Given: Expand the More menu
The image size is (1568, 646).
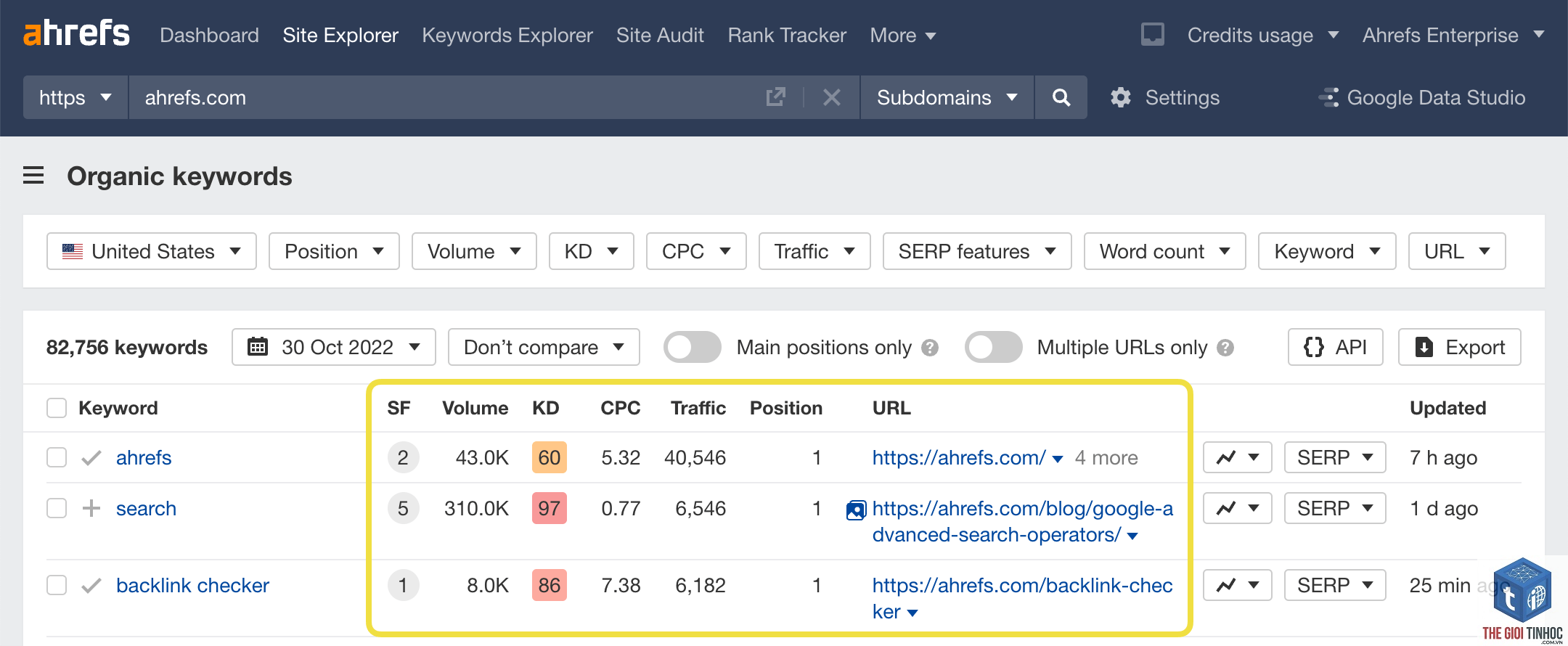Looking at the screenshot, I should [x=902, y=35].
